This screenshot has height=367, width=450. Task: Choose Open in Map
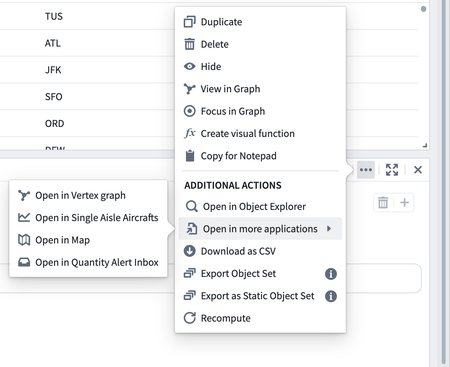(88, 240)
